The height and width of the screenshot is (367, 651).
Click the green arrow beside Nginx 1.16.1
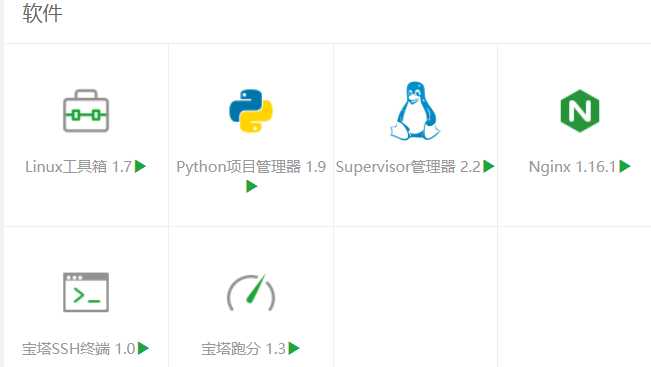click(625, 166)
